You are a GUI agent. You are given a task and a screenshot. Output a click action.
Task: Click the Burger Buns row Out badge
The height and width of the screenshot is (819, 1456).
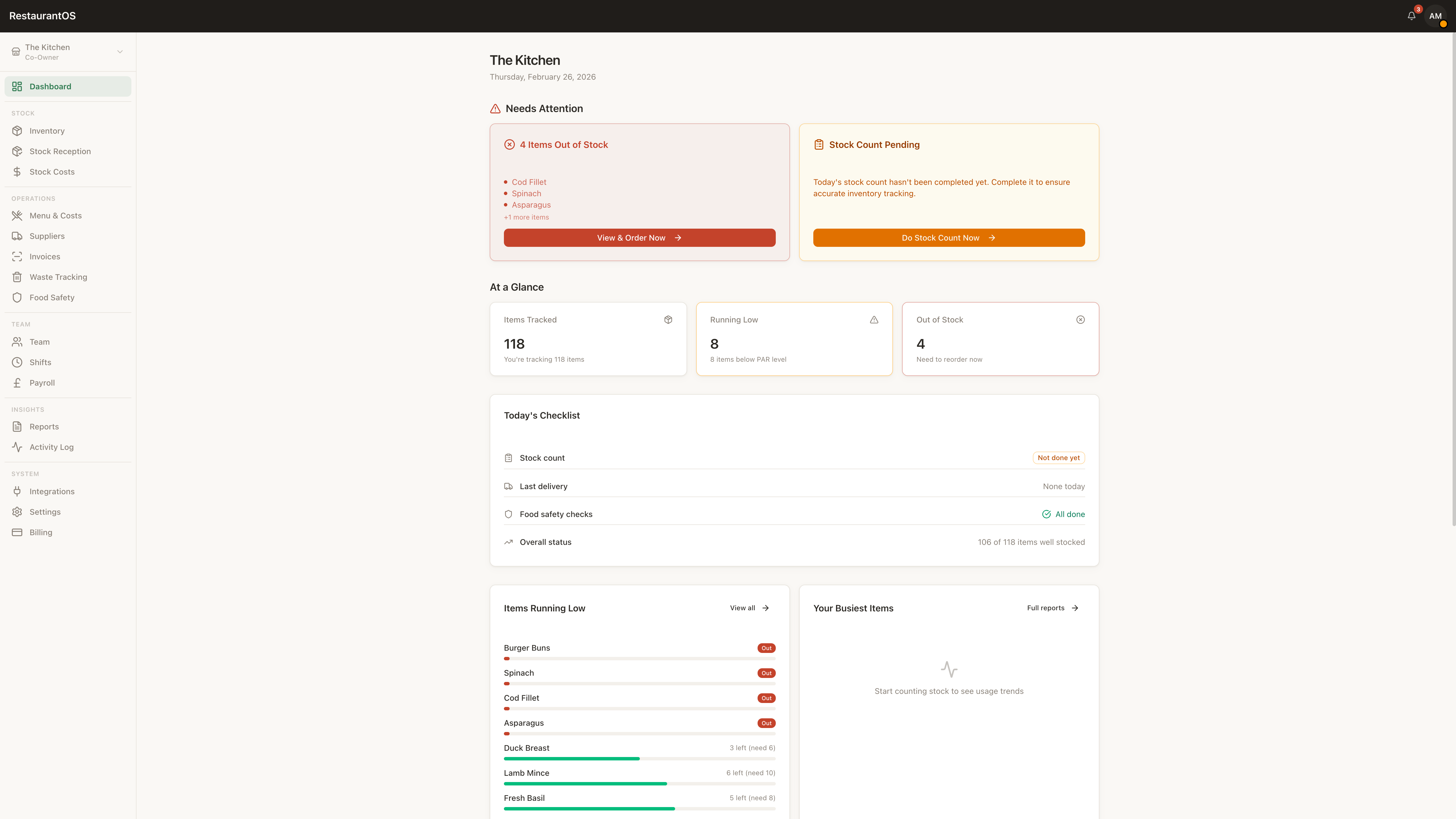coord(766,648)
